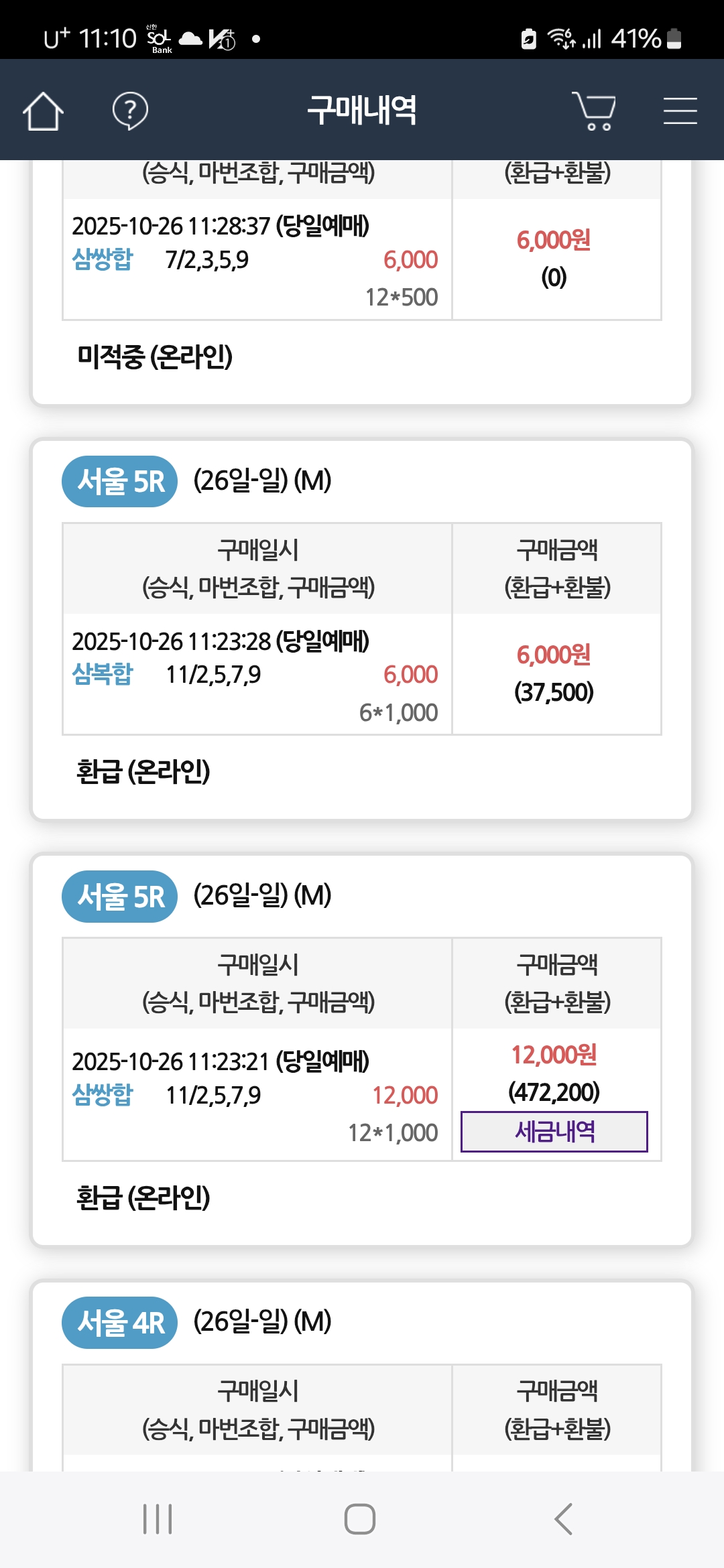Screen dimensions: 724x1568
Task: Tap purchase timestamp 2025-10-26 11:23:28
Action: (172, 641)
